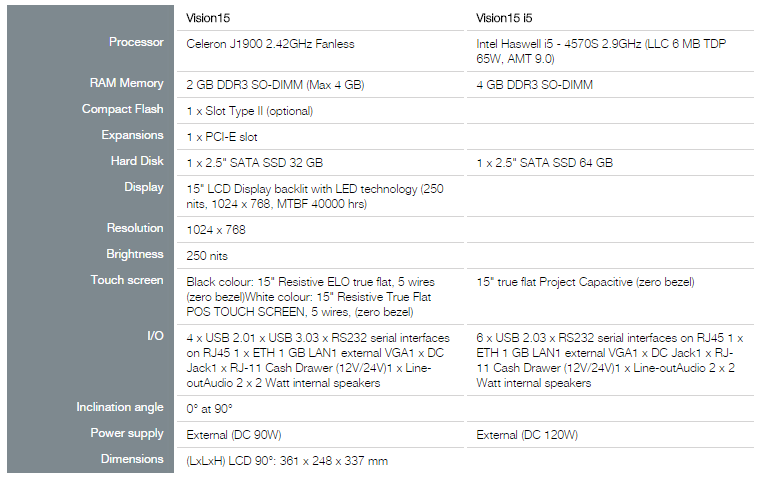The image size is (771, 479).
Task: Click the Brightness row label
Action: click(134, 255)
